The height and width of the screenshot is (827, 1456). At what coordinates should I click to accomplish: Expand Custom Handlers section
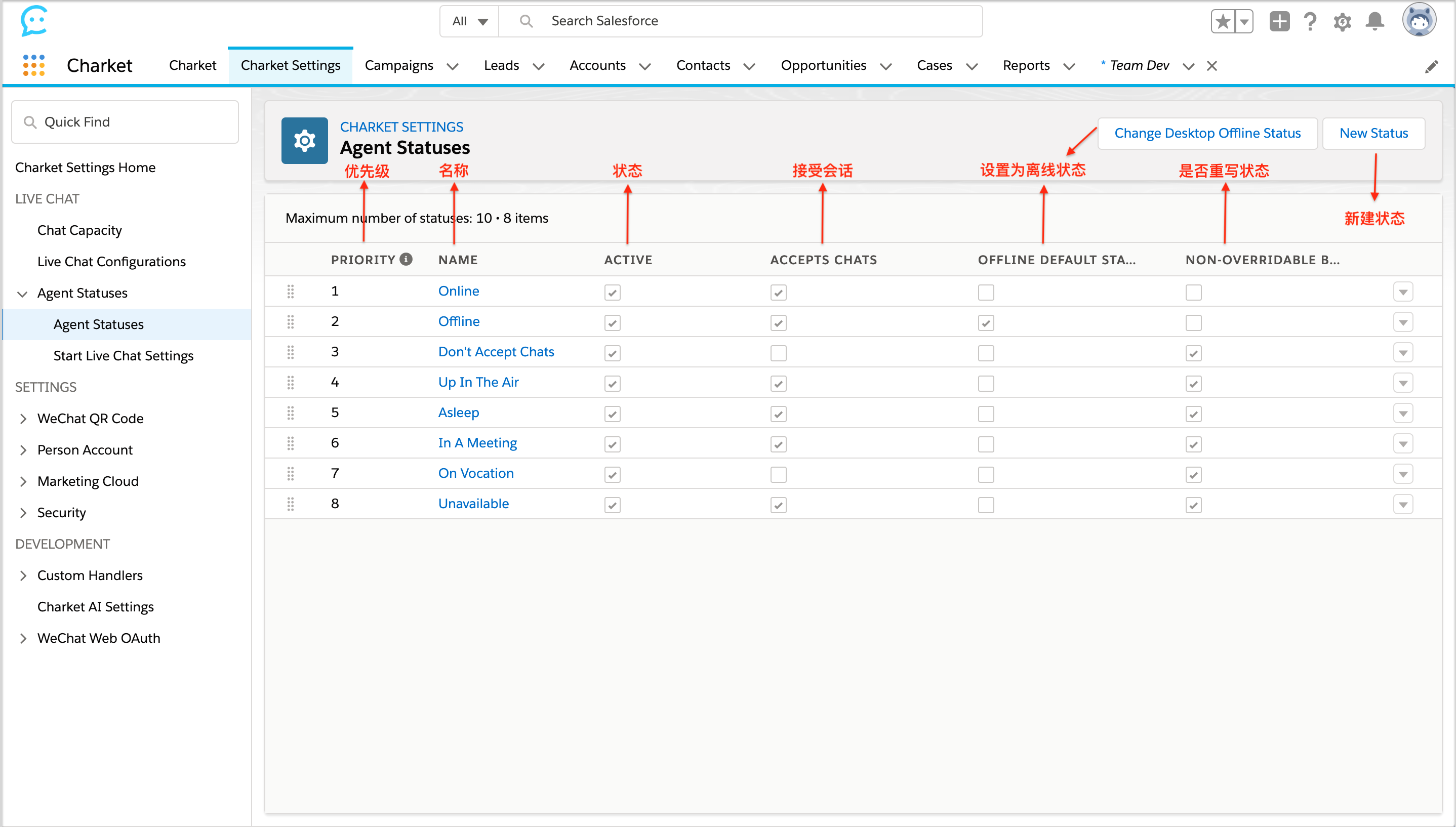tap(23, 575)
